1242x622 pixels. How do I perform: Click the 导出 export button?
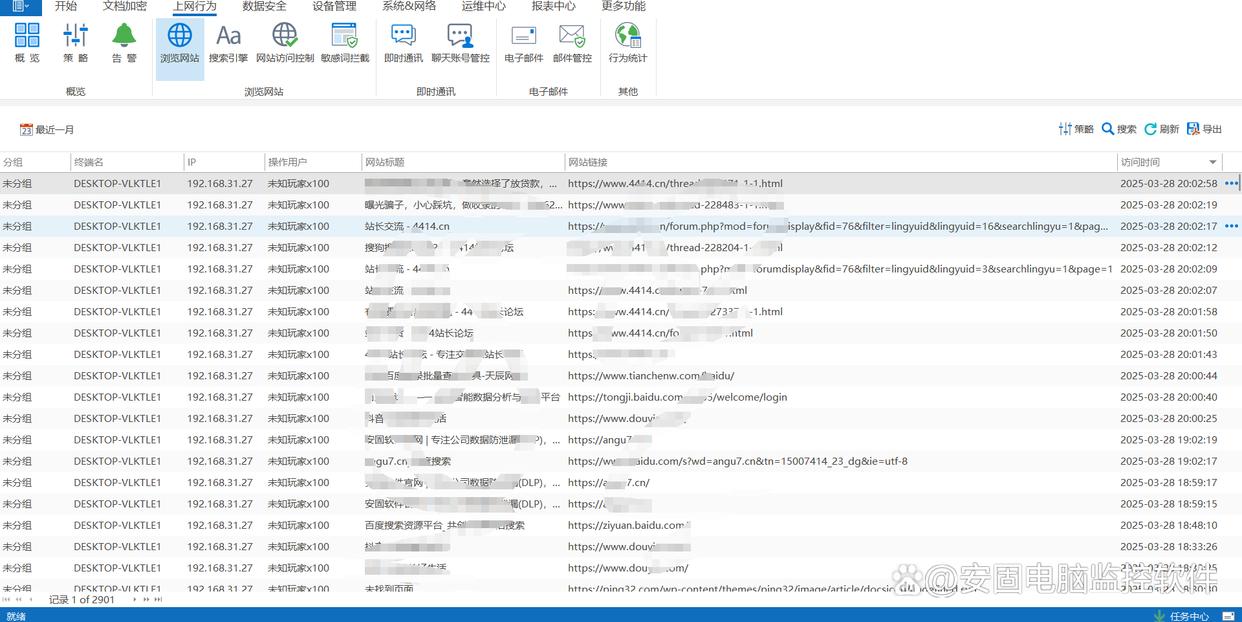tap(1204, 129)
